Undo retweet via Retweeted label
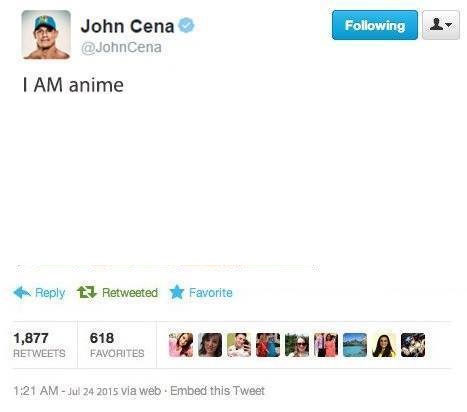The height and width of the screenshot is (412, 467). 130,293
